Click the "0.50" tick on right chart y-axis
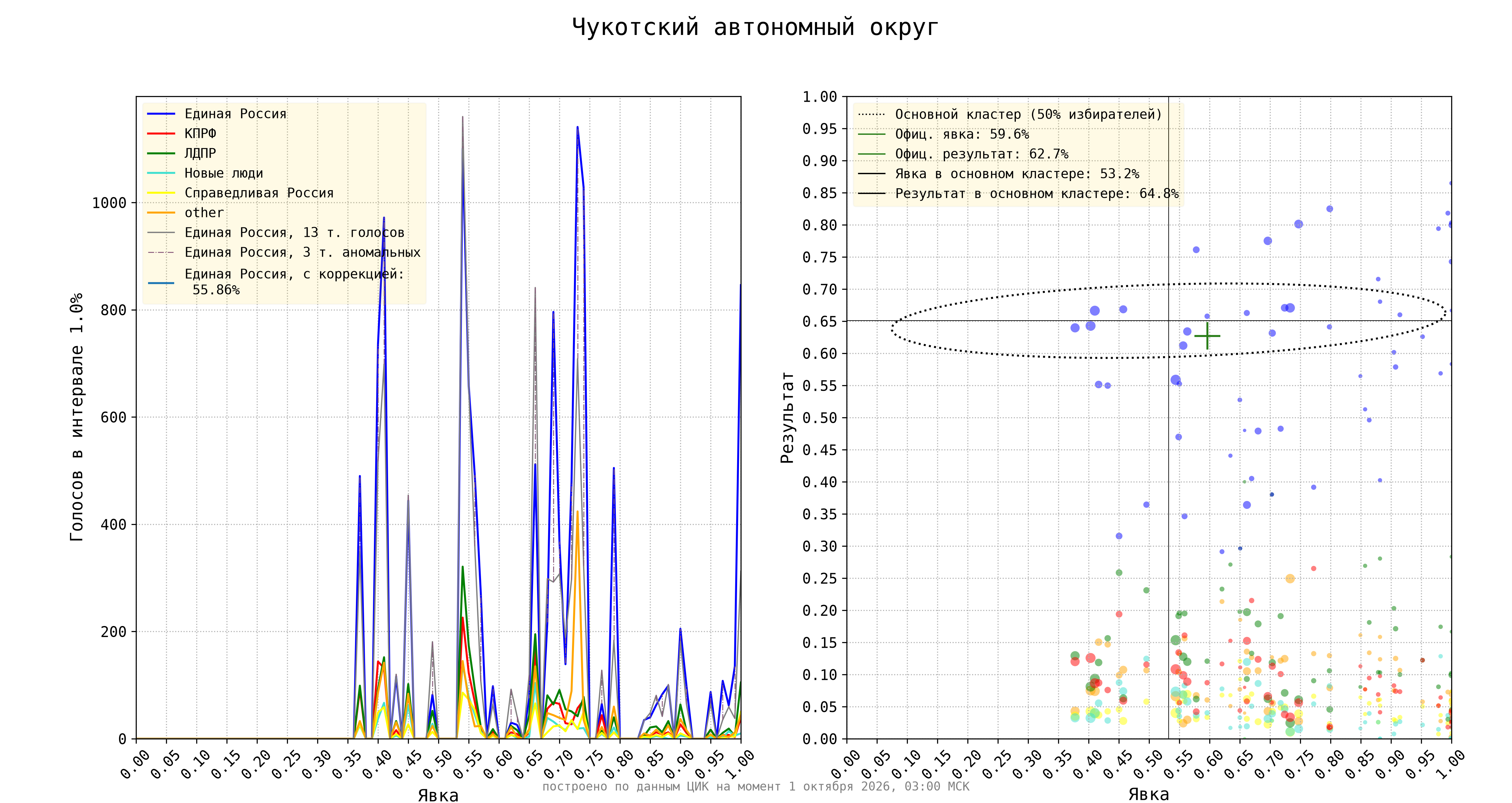This screenshot has height=803, width=1512. (819, 418)
